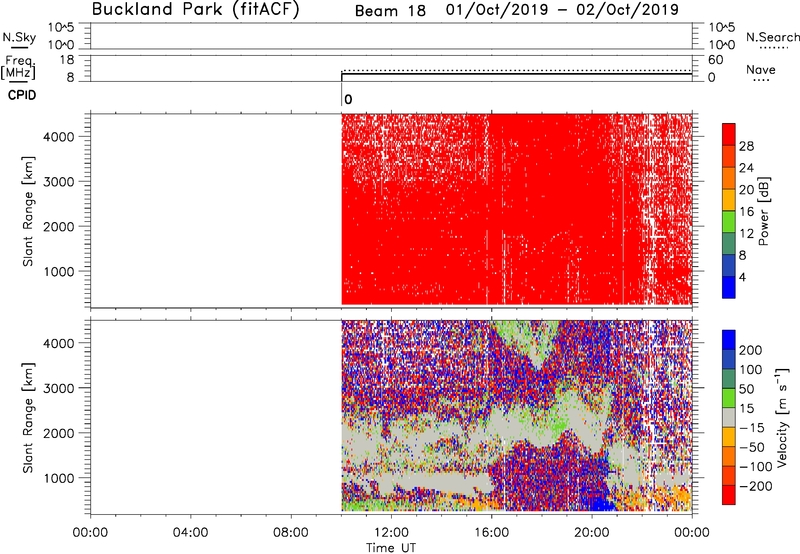Click the CPID value '0'

pos(348,99)
